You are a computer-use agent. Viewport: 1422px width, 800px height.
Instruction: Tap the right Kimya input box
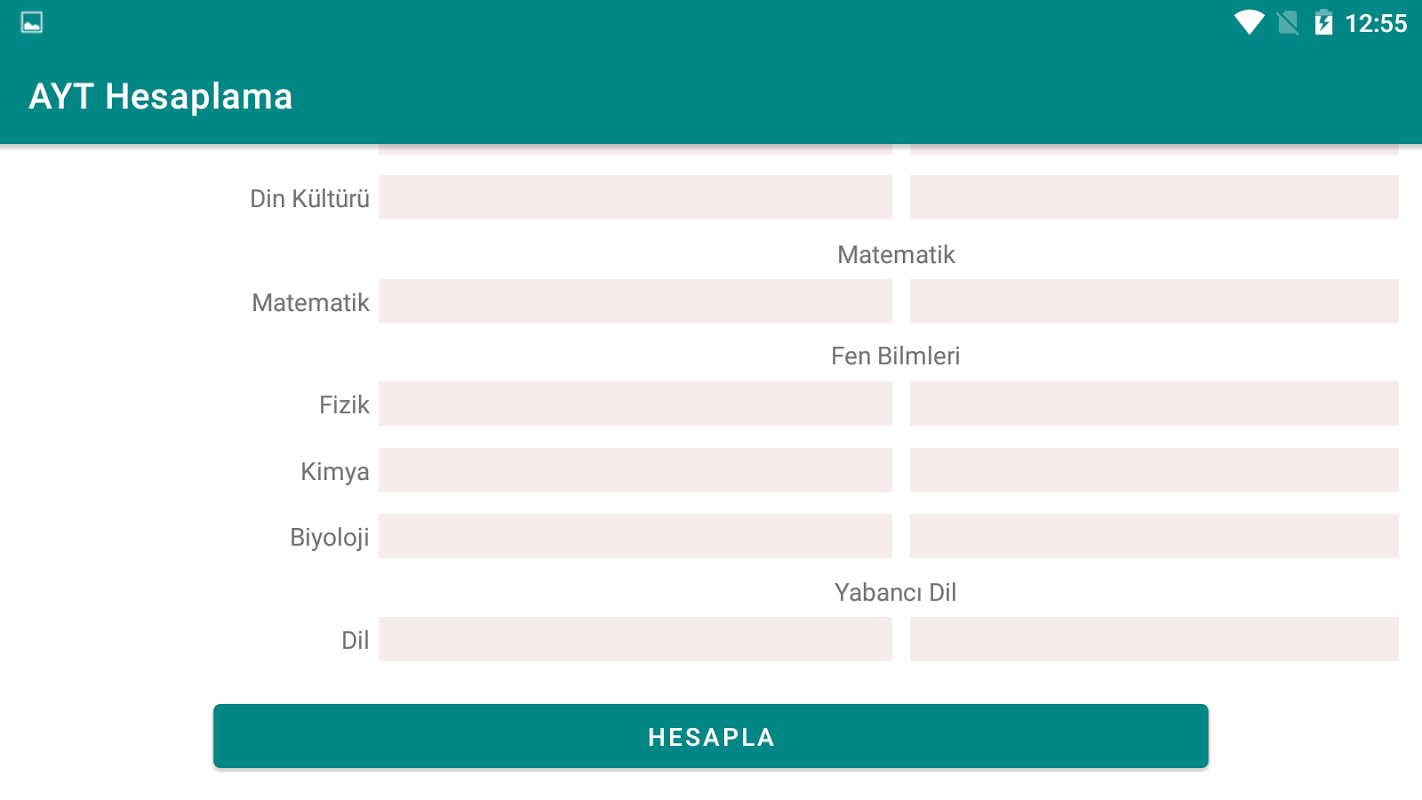1154,470
